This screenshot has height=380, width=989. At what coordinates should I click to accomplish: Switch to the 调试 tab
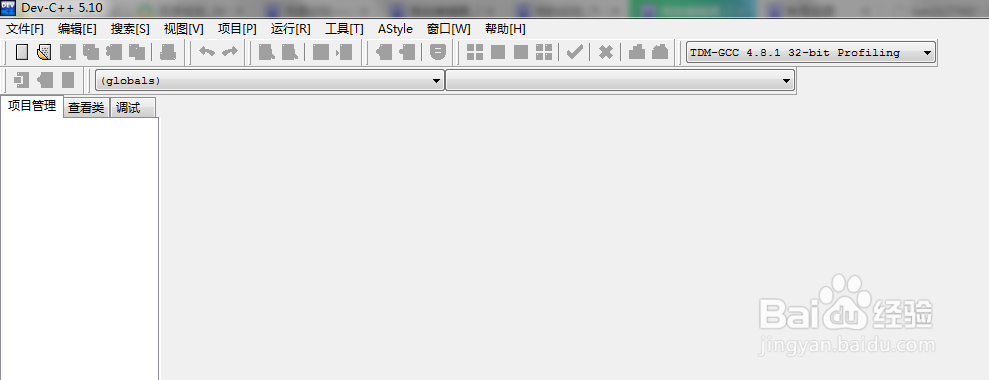132,108
